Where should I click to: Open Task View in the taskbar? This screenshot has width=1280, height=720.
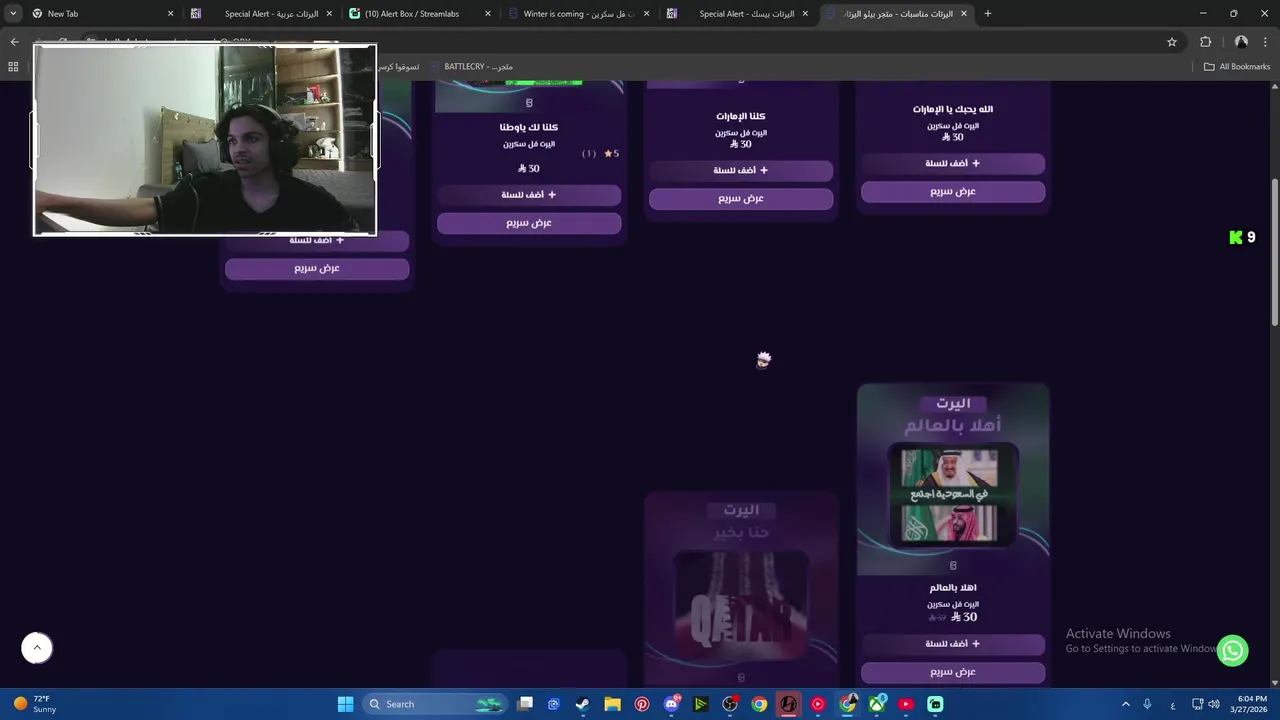525,704
